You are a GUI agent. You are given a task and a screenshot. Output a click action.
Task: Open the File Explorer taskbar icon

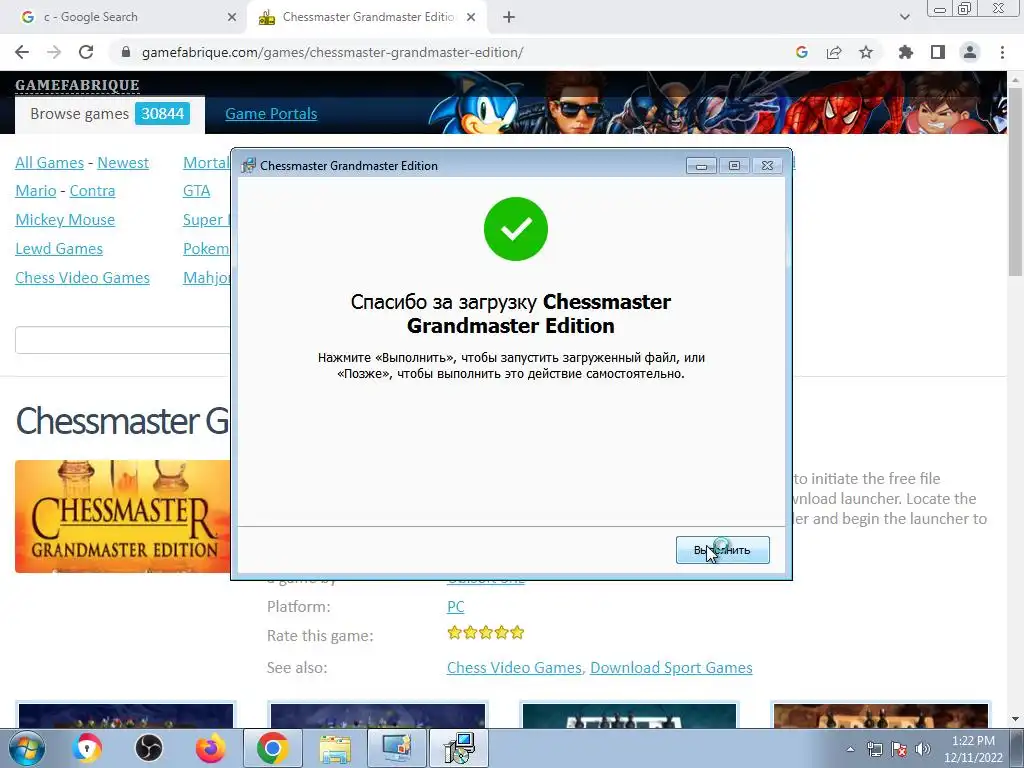[334, 748]
